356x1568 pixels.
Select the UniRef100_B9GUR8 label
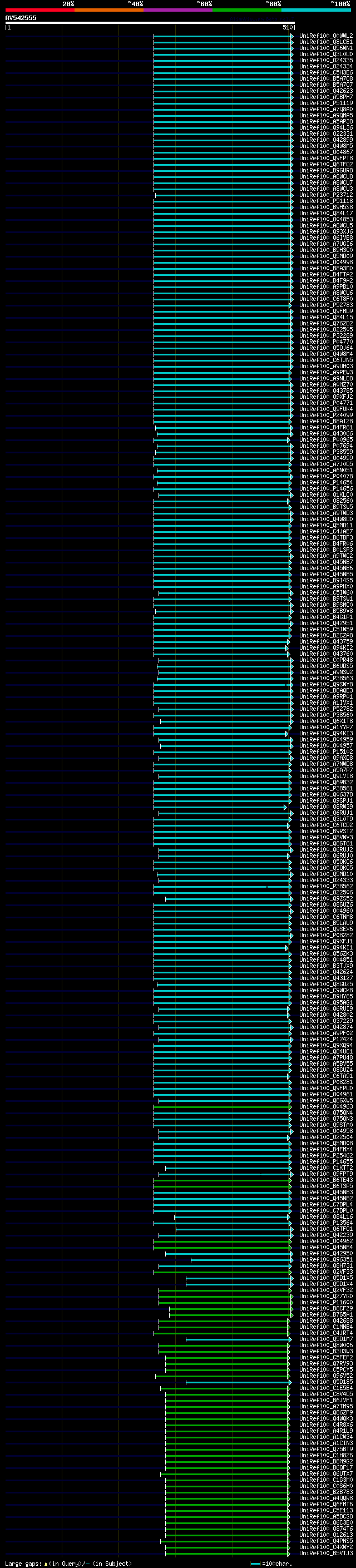(325, 170)
